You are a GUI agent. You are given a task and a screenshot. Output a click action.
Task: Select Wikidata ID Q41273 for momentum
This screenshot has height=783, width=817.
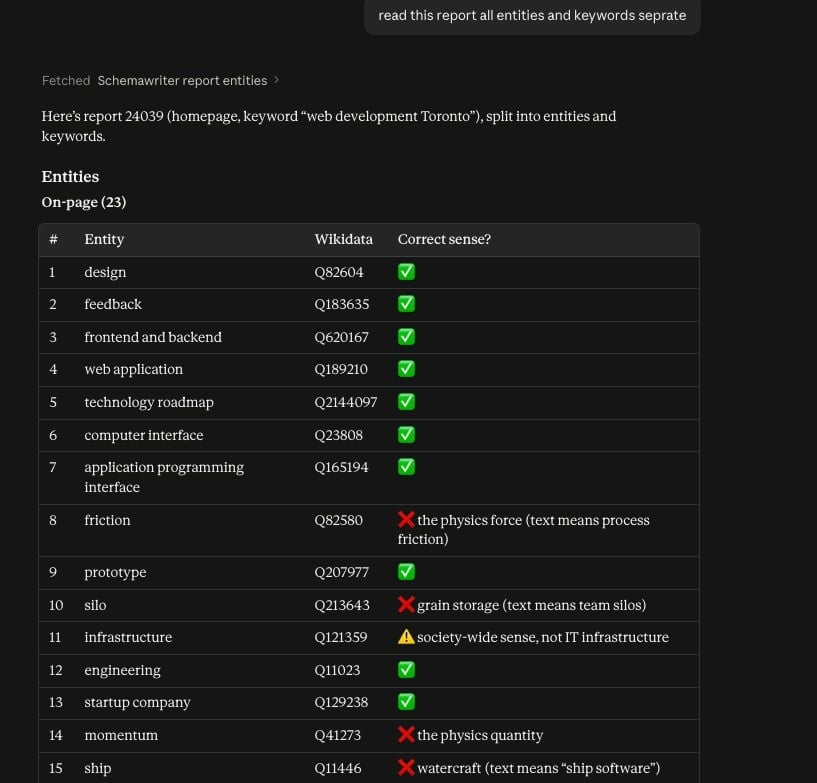click(x=338, y=736)
